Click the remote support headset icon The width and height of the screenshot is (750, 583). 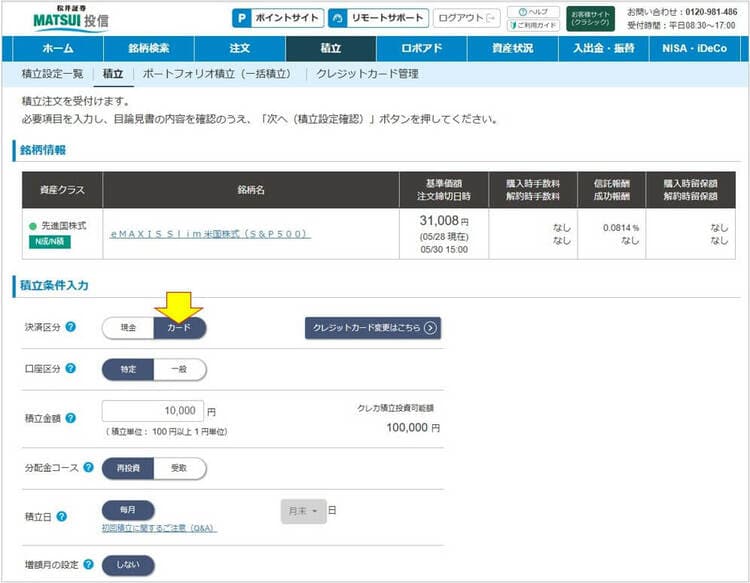(x=338, y=18)
